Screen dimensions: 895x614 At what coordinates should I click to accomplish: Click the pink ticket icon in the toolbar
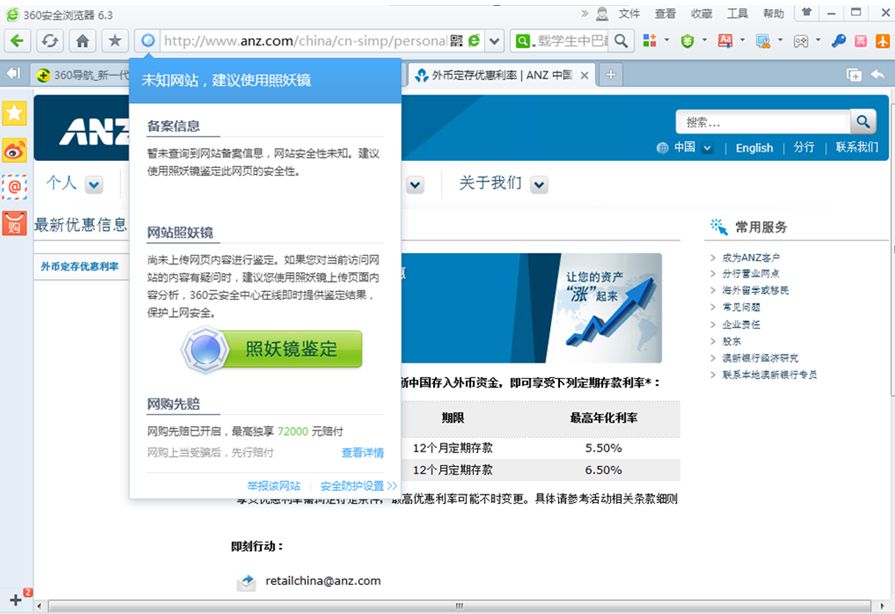pos(861,41)
